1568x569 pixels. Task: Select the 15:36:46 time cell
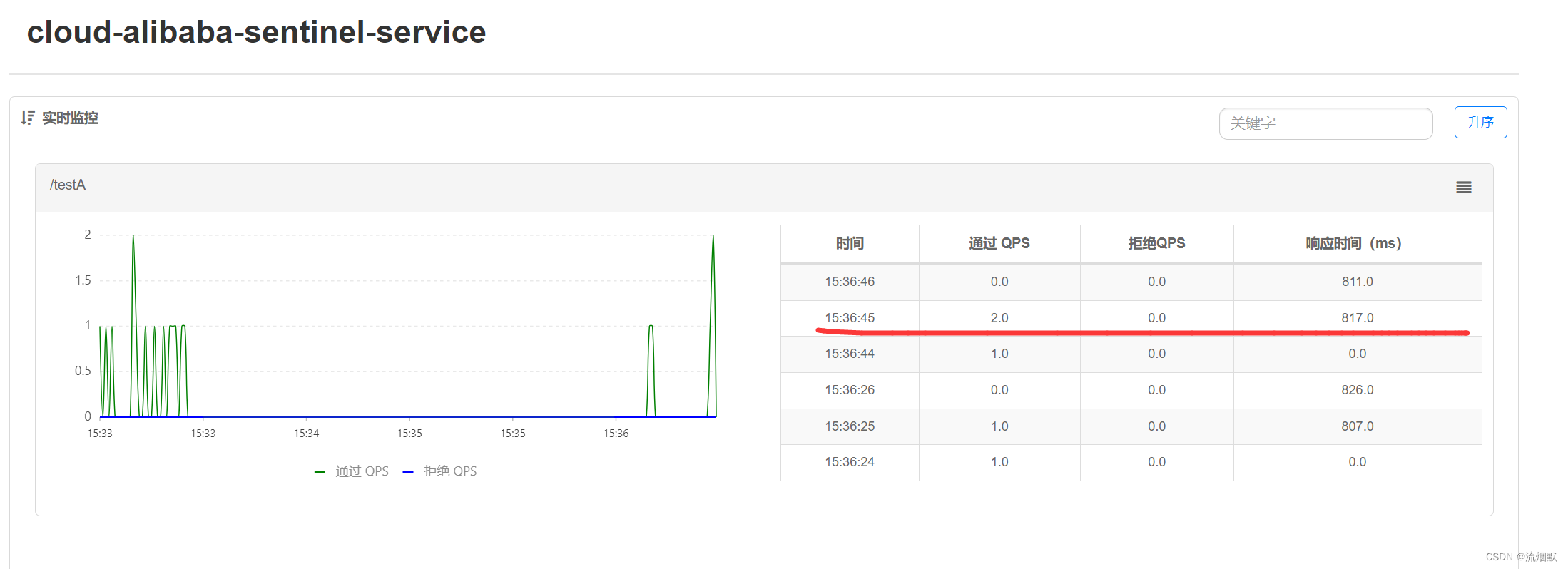(x=850, y=282)
